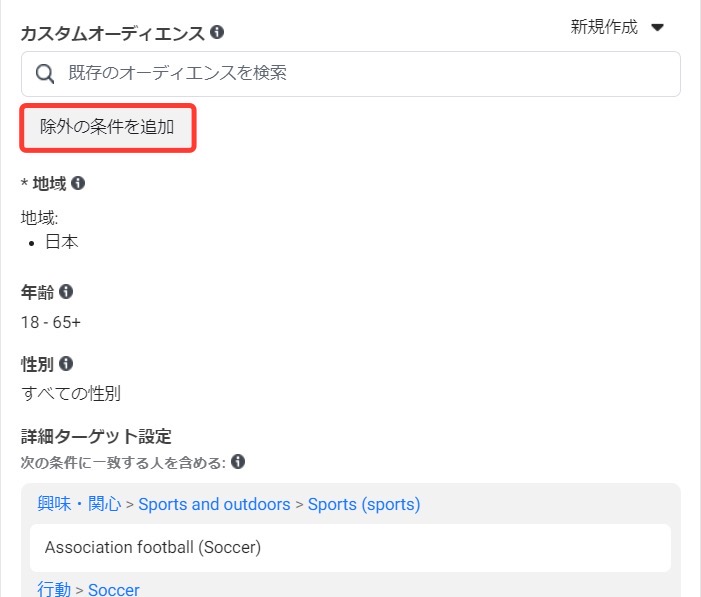Click info icon next to 年齢
Screen dimensions: 701x597
66,292
